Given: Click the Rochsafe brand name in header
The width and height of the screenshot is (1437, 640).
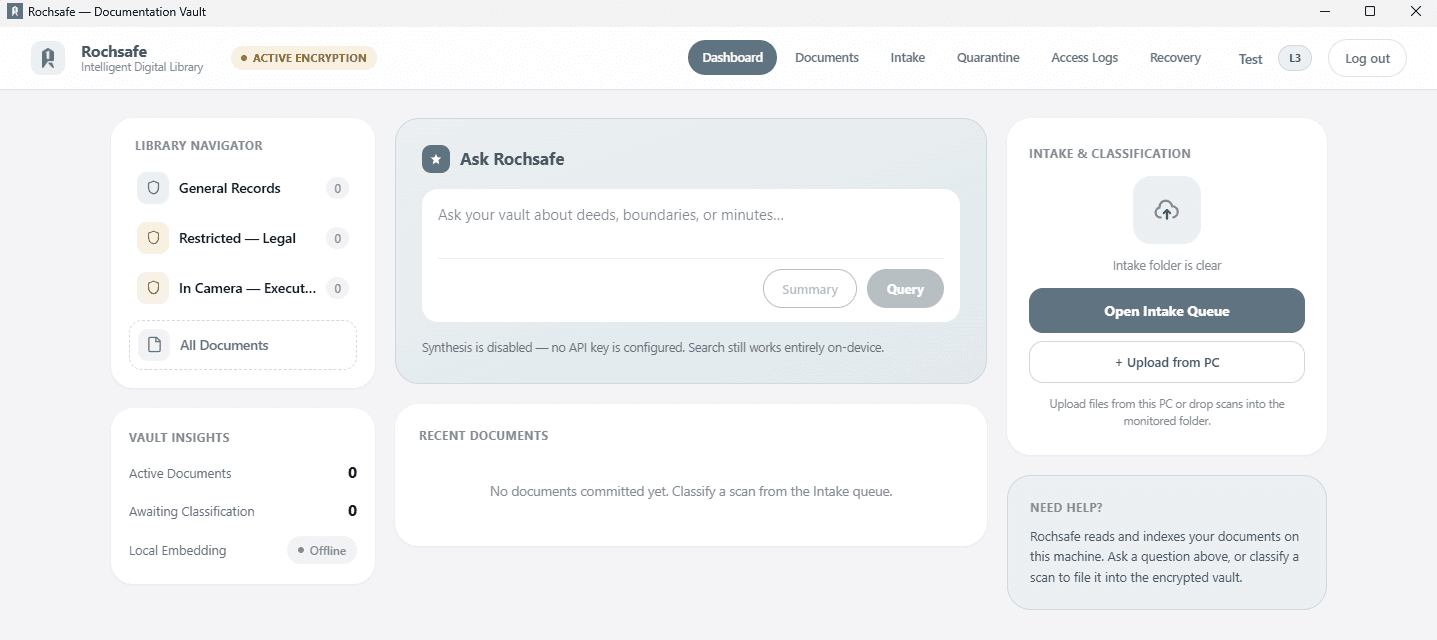Looking at the screenshot, I should (114, 51).
